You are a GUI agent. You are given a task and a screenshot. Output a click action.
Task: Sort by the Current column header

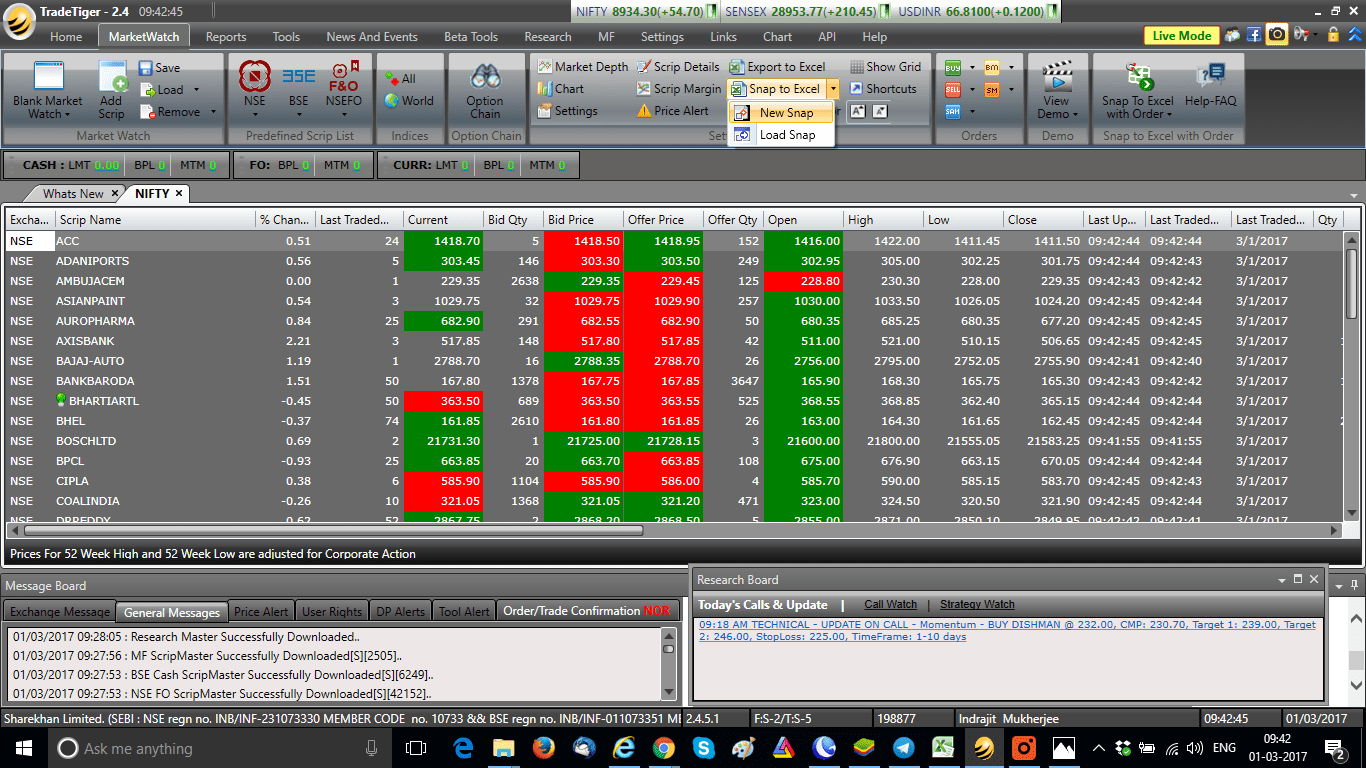[443, 220]
